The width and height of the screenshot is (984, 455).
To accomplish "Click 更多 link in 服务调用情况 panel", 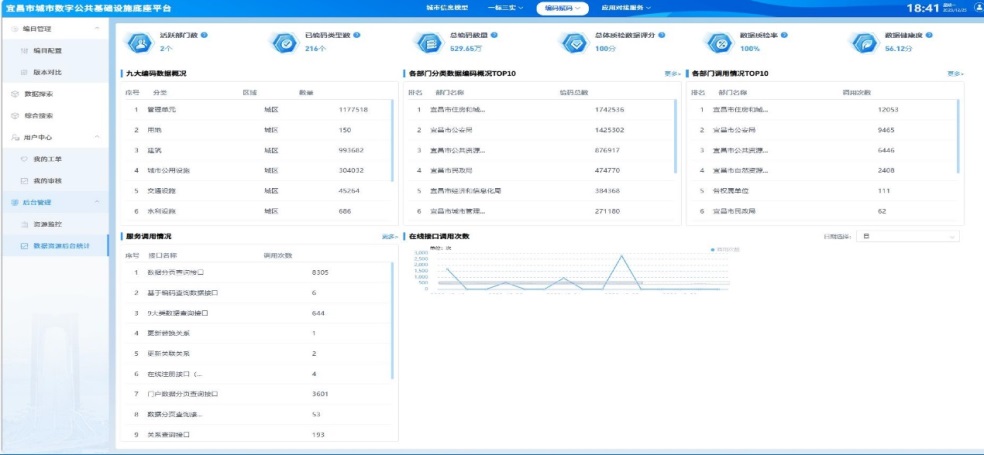I will coord(389,237).
